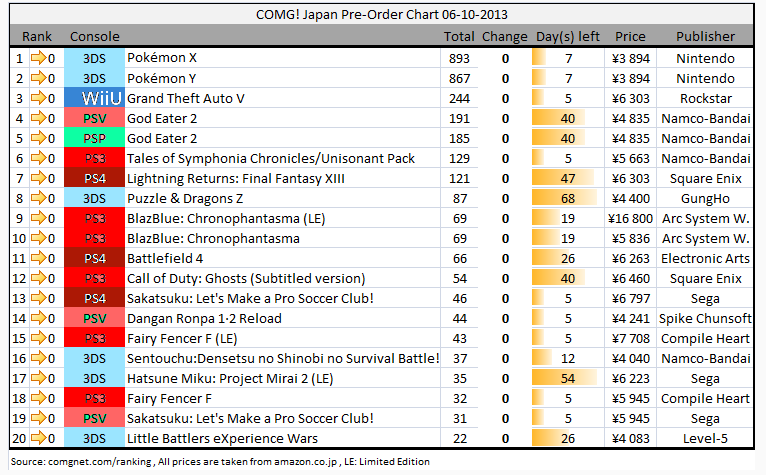Select the Console column header
This screenshot has width=766, height=475.
94,37
